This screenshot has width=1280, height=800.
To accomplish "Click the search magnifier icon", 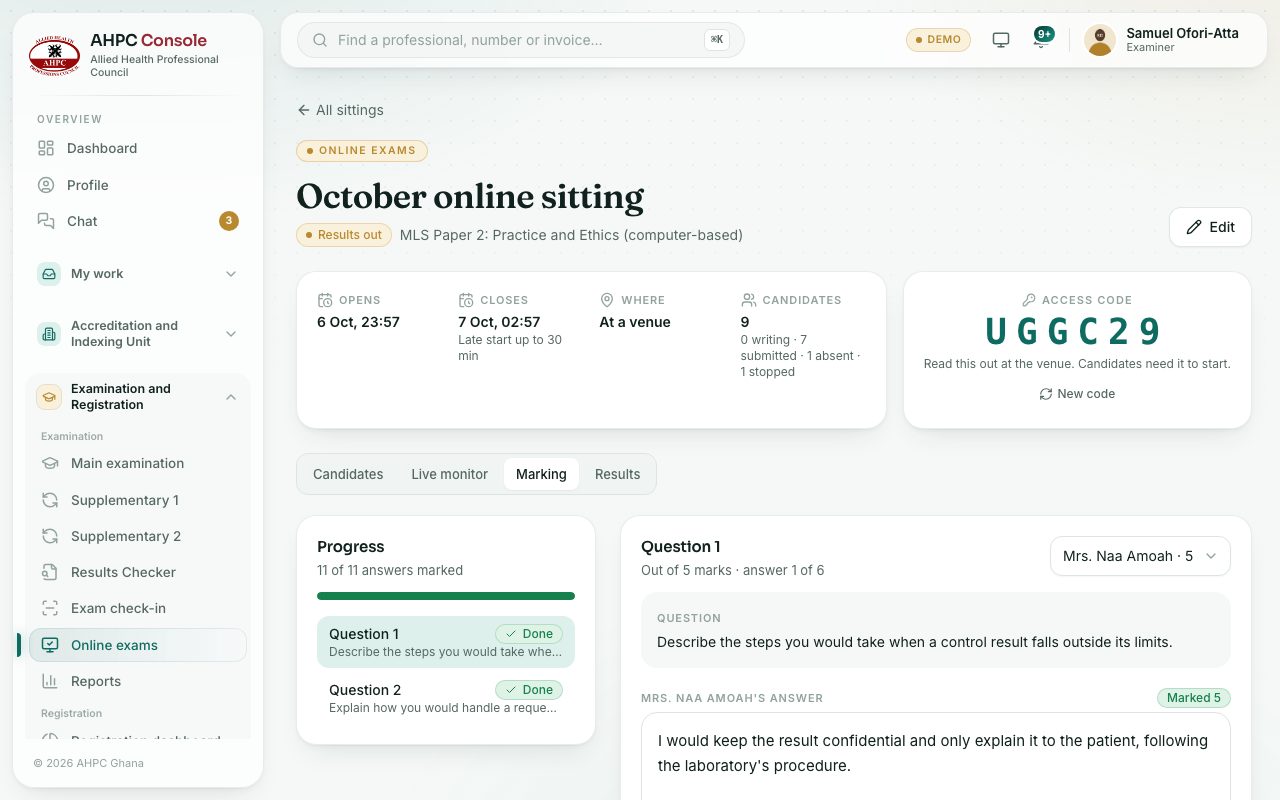I will click(321, 40).
